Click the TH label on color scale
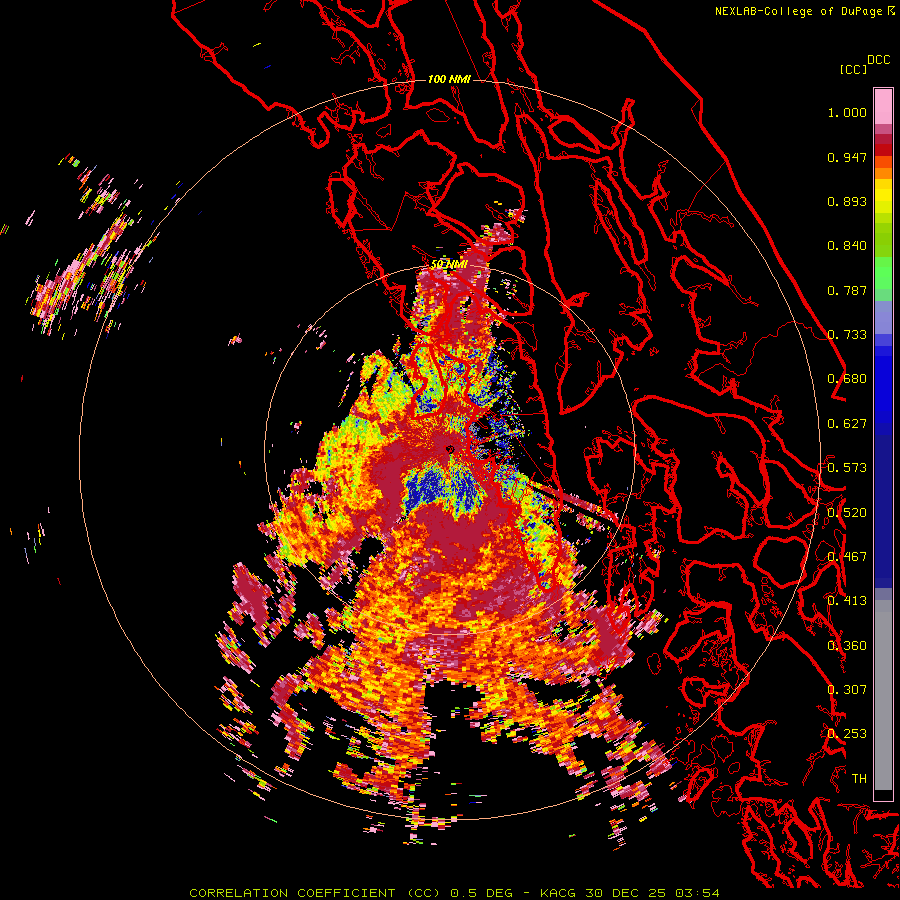 [x=859, y=778]
